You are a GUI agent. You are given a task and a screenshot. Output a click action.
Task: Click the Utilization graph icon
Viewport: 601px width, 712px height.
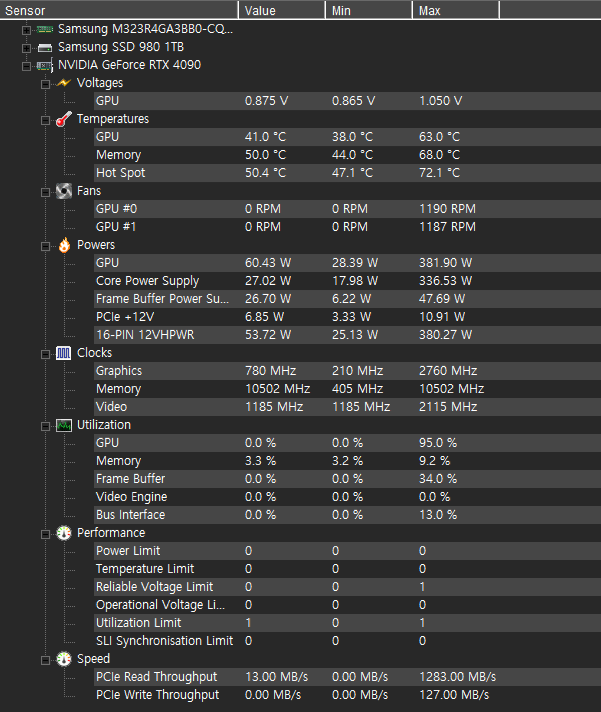pyautogui.click(x=64, y=425)
